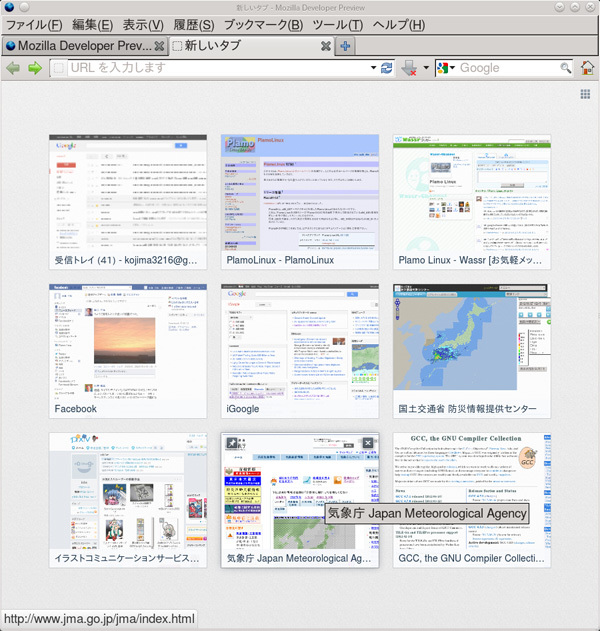Viewport: 600px width, 631px height.
Task: Click the 受信トレイ (41) caption text
Action: pyautogui.click(x=126, y=260)
